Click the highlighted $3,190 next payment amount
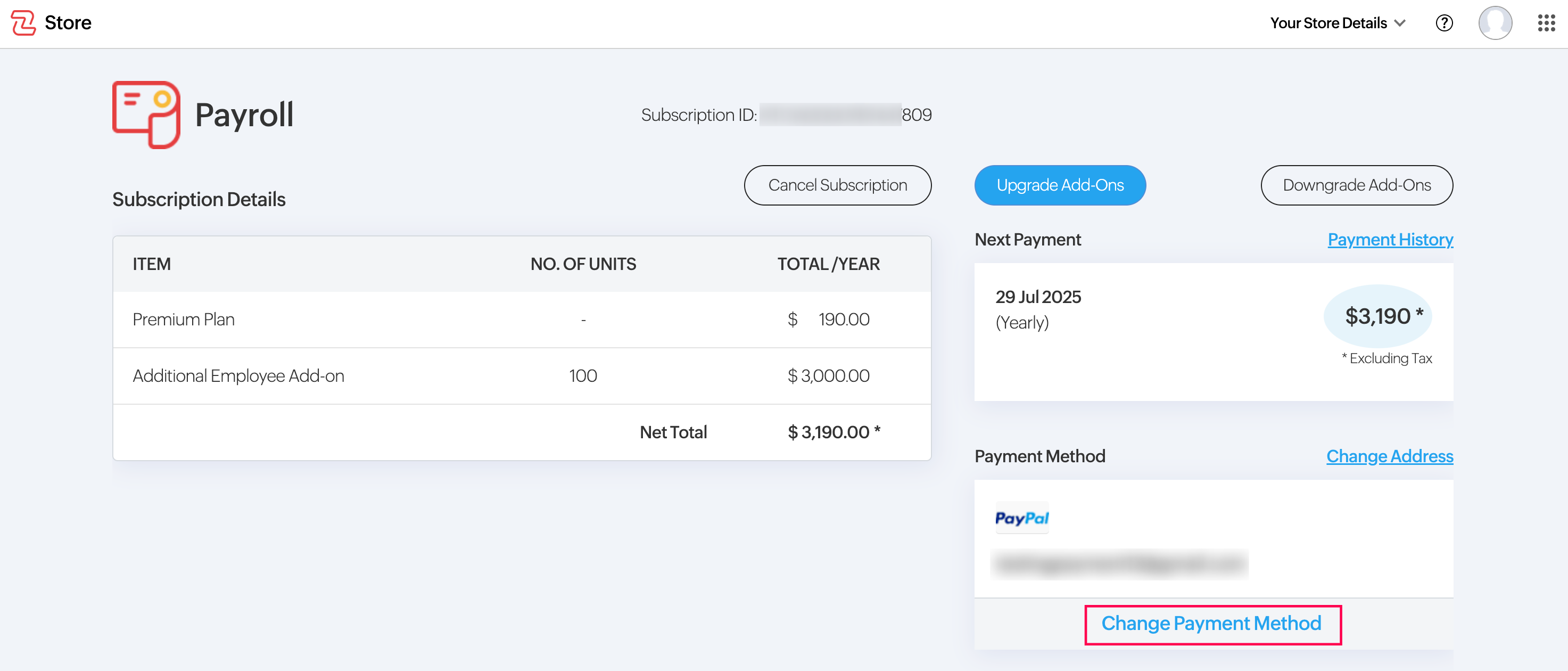 pos(1377,316)
